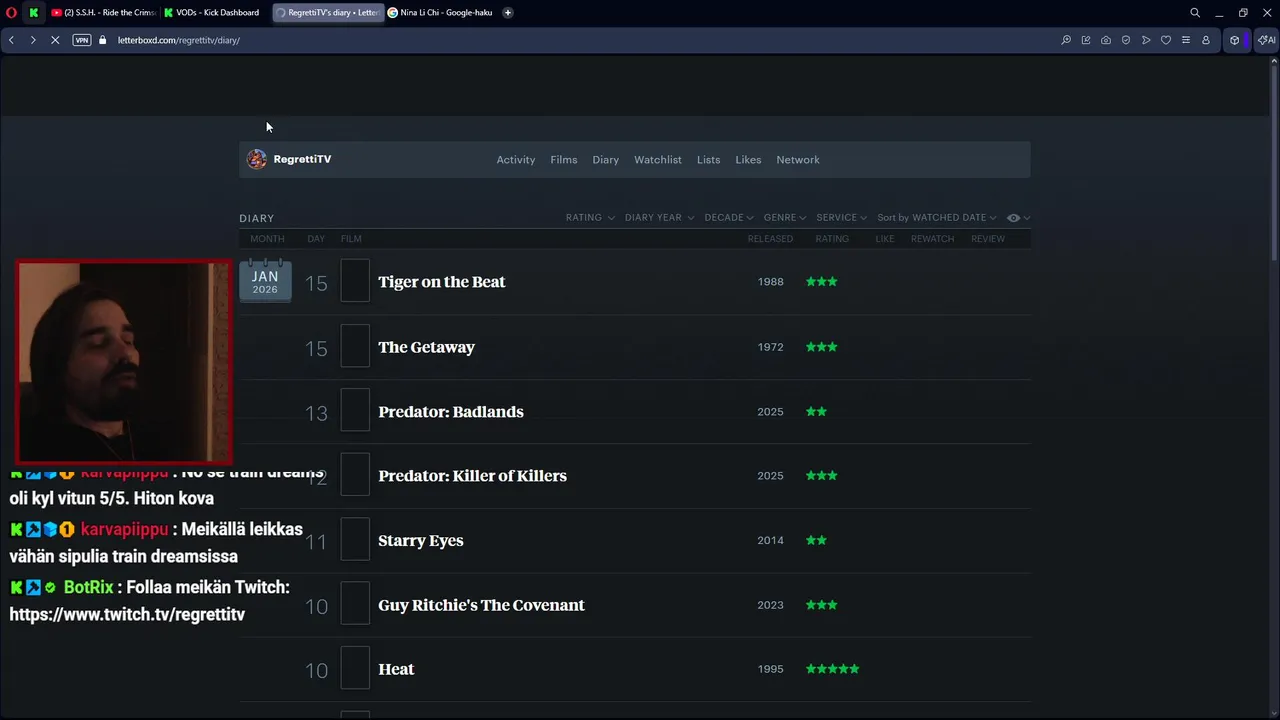Click Heat's five-star rating
Image resolution: width=1280 pixels, height=720 pixels.
833,669
